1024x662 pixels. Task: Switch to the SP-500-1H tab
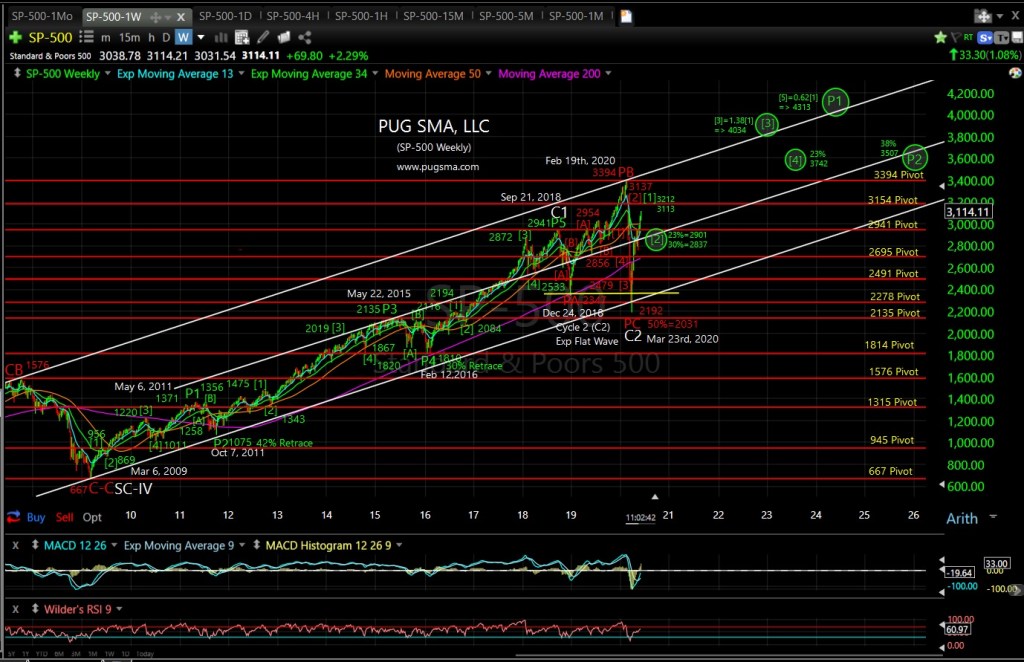361,16
